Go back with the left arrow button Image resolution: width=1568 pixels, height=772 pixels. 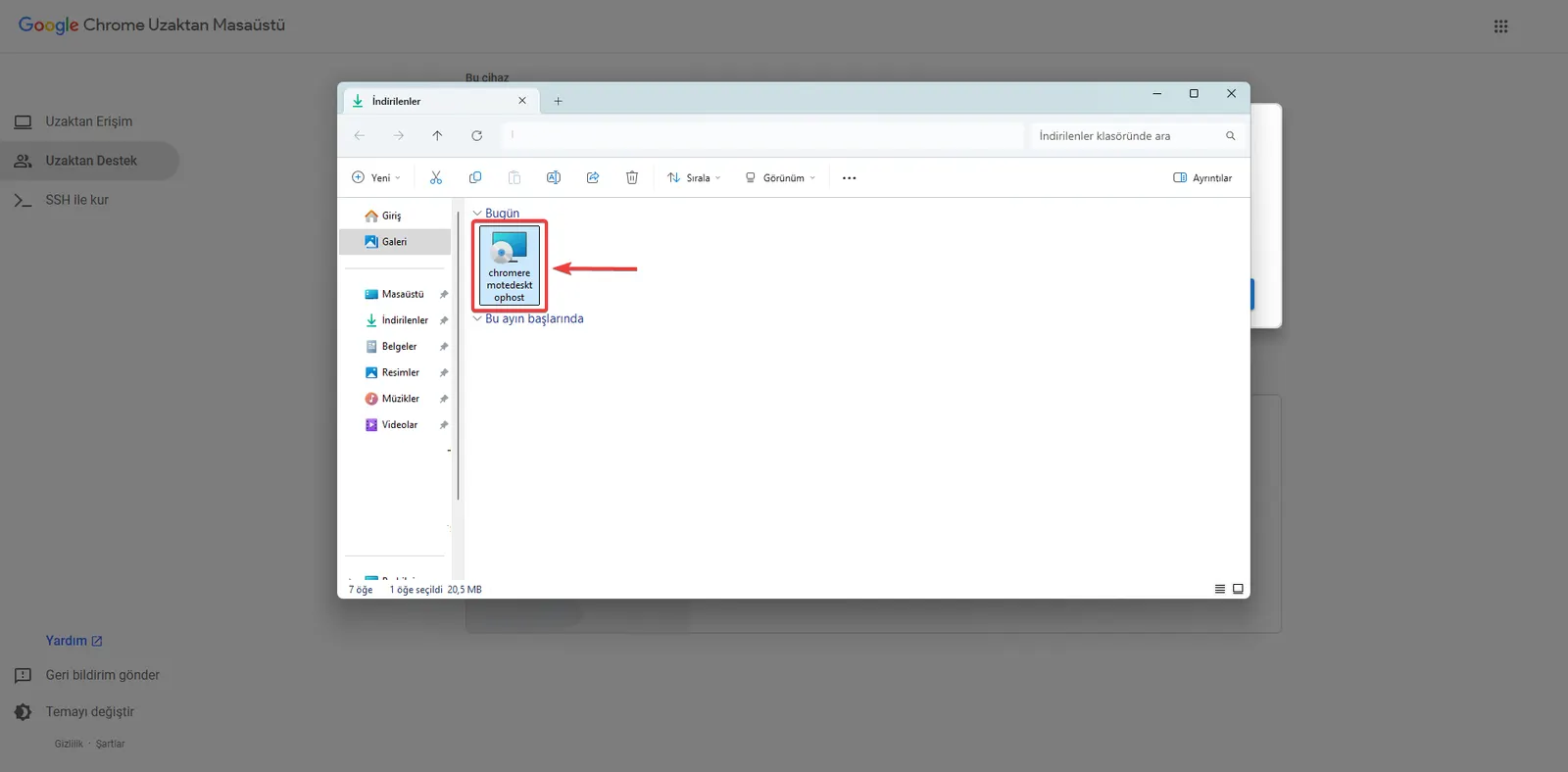tap(360, 135)
